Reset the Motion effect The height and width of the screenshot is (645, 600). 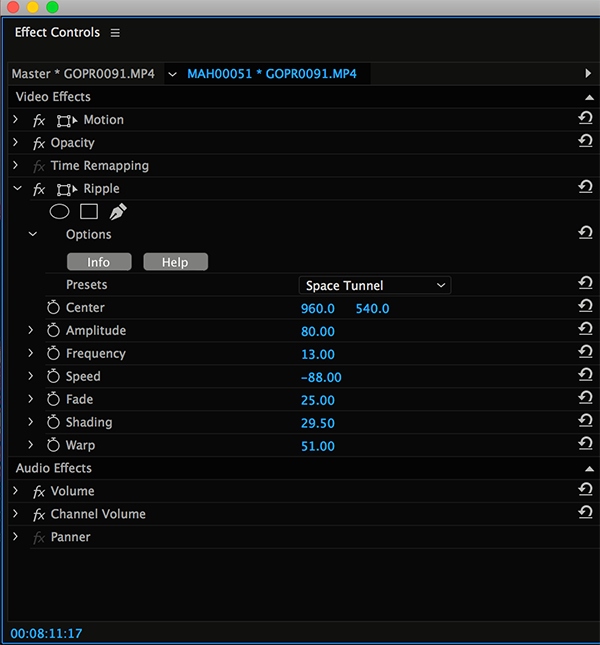[585, 119]
